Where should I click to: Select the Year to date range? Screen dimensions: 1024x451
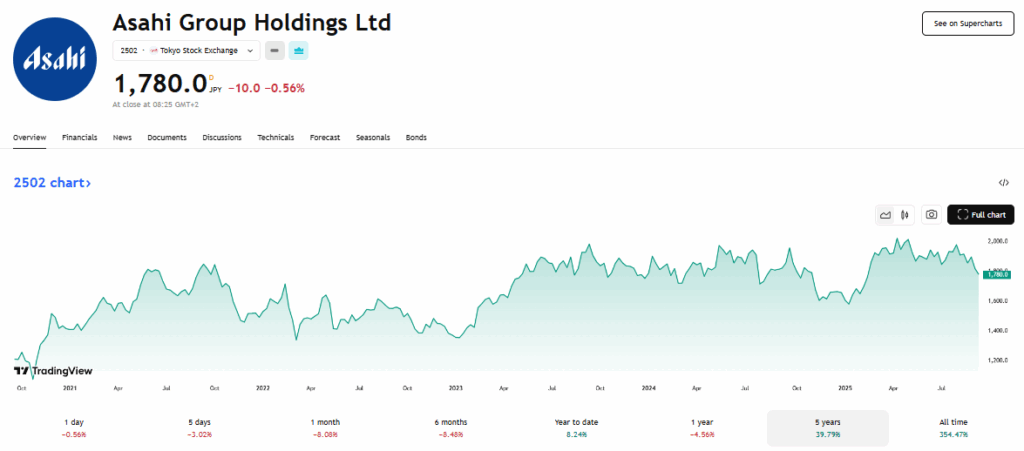tap(577, 428)
